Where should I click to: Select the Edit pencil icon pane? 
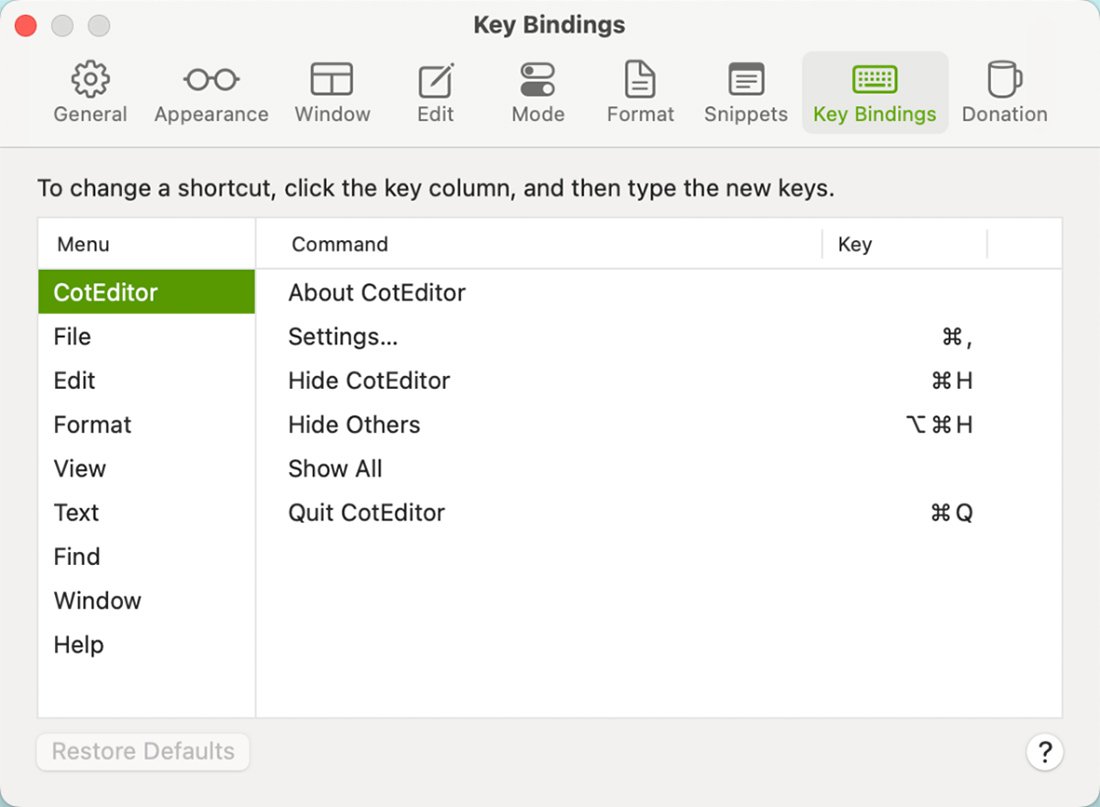pyautogui.click(x=435, y=80)
